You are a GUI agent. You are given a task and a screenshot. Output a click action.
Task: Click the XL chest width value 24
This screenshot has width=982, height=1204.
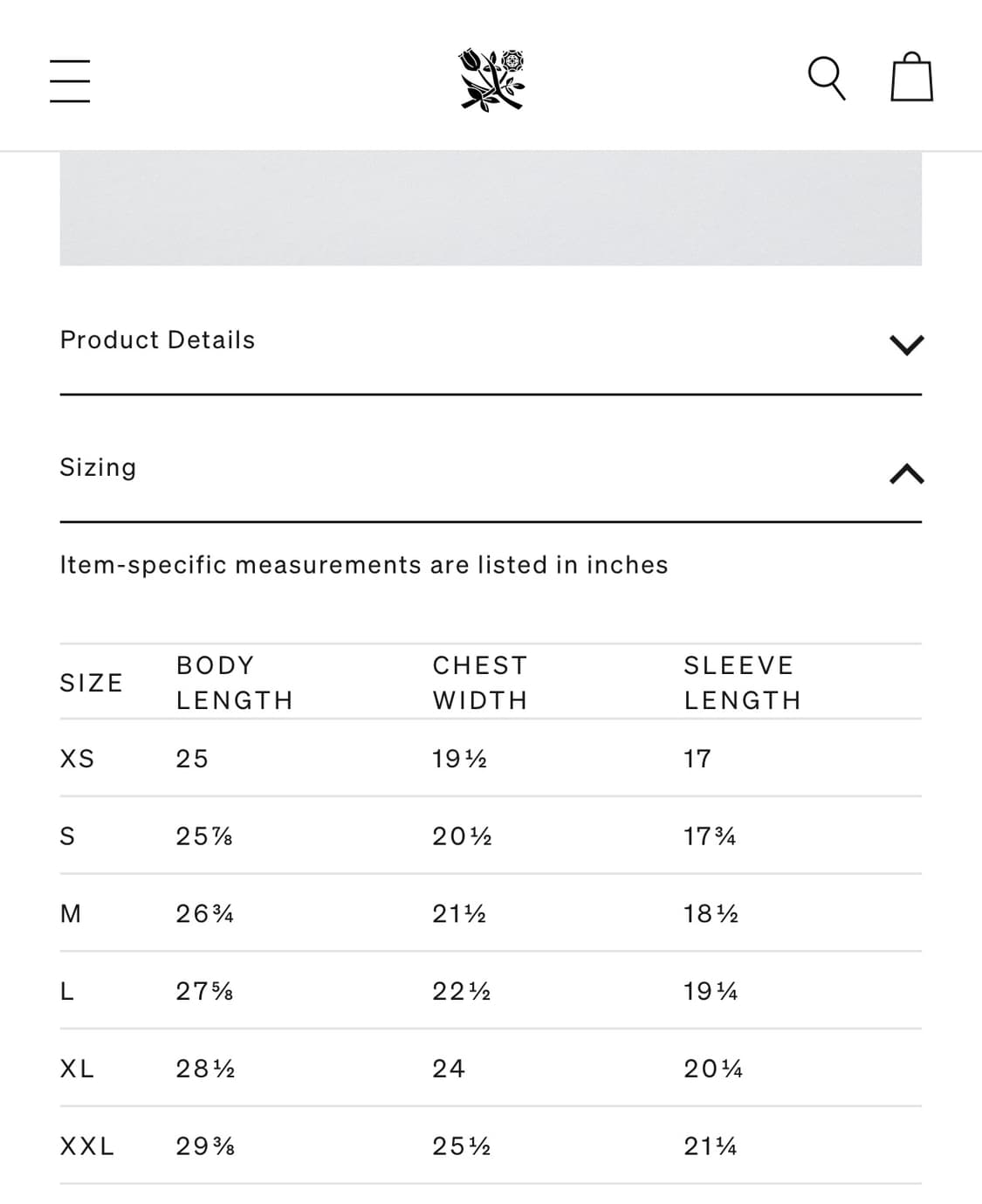449,1069
